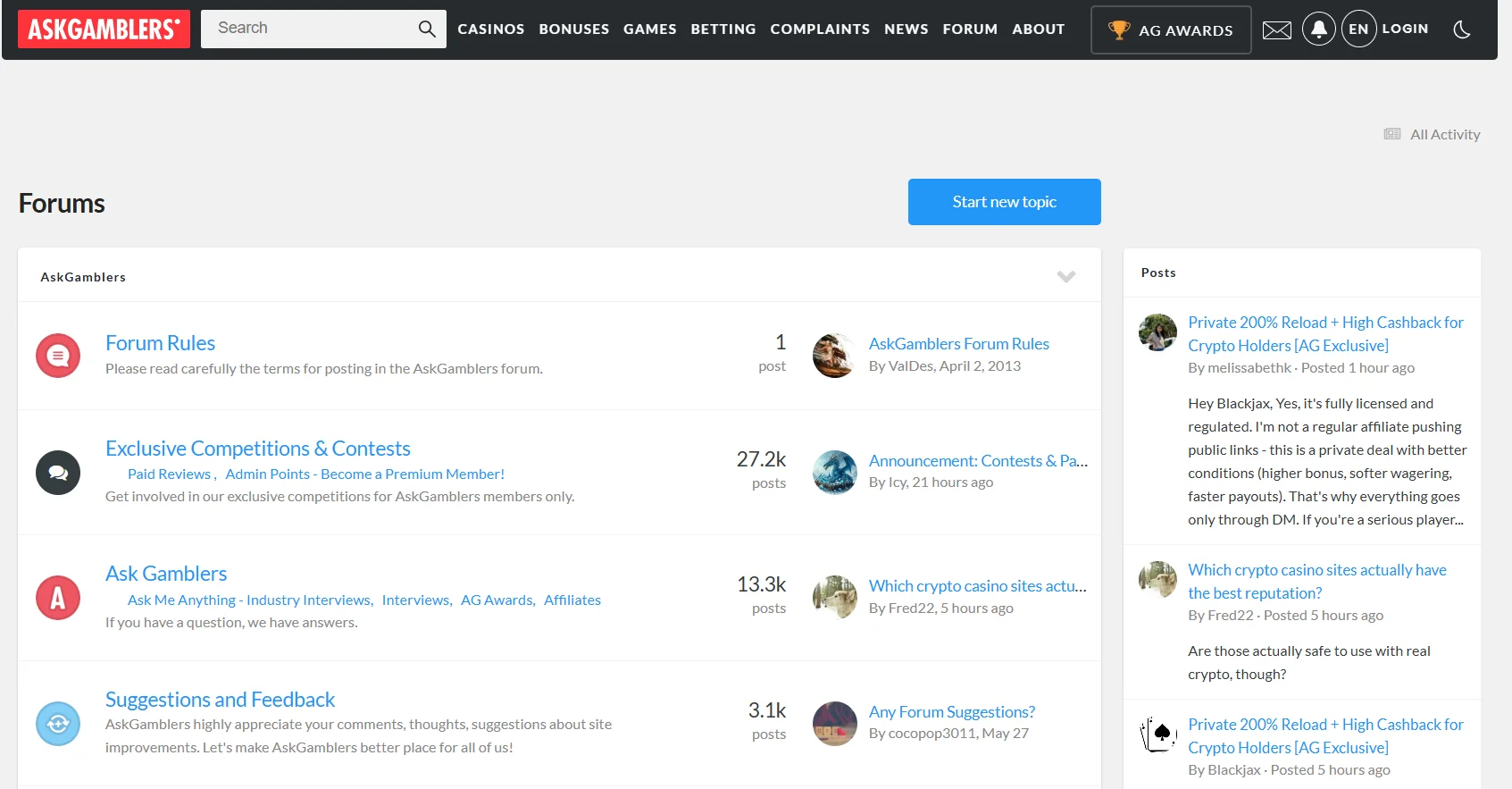Open the Games menu

click(650, 29)
